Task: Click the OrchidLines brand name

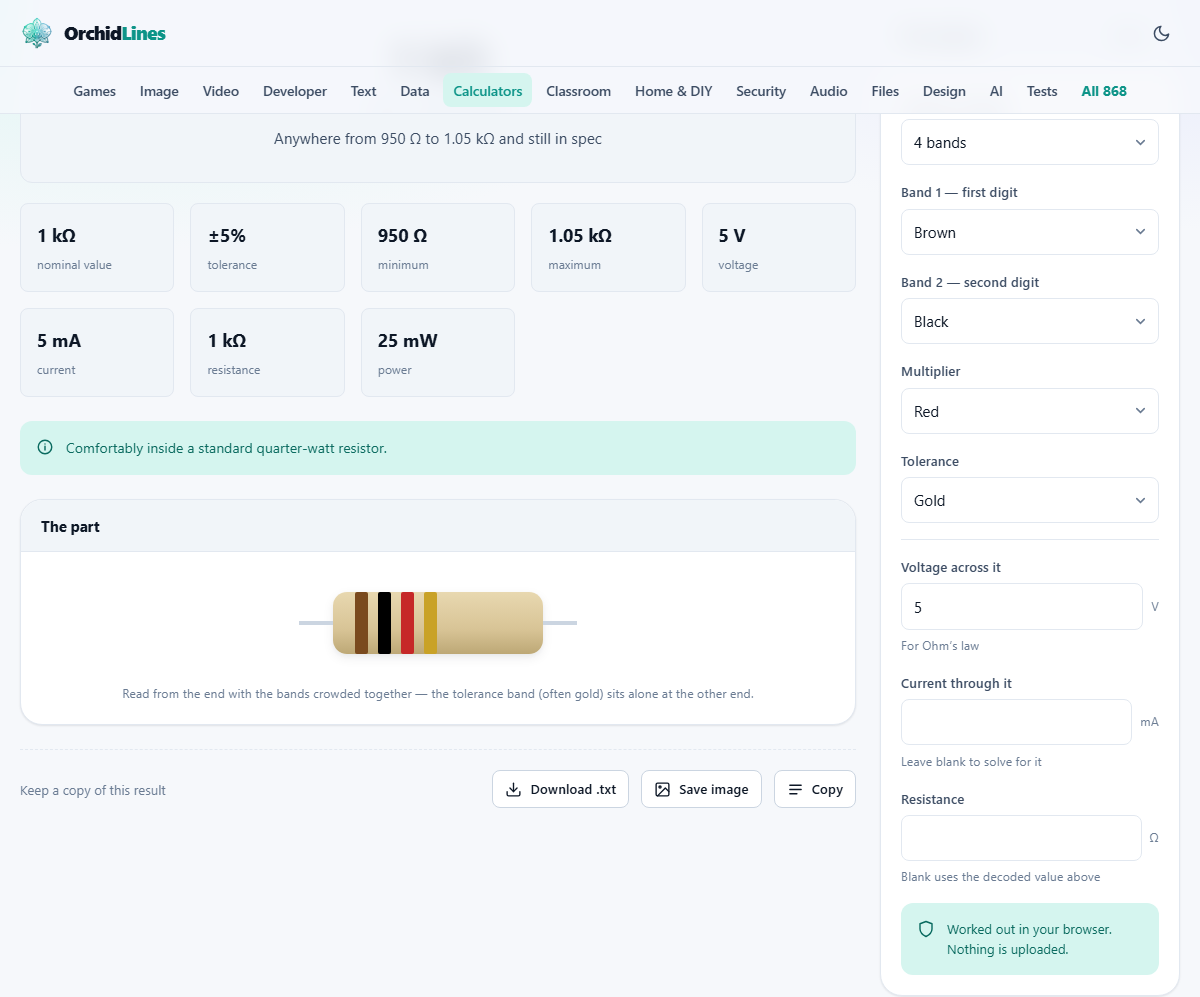Action: pos(115,33)
